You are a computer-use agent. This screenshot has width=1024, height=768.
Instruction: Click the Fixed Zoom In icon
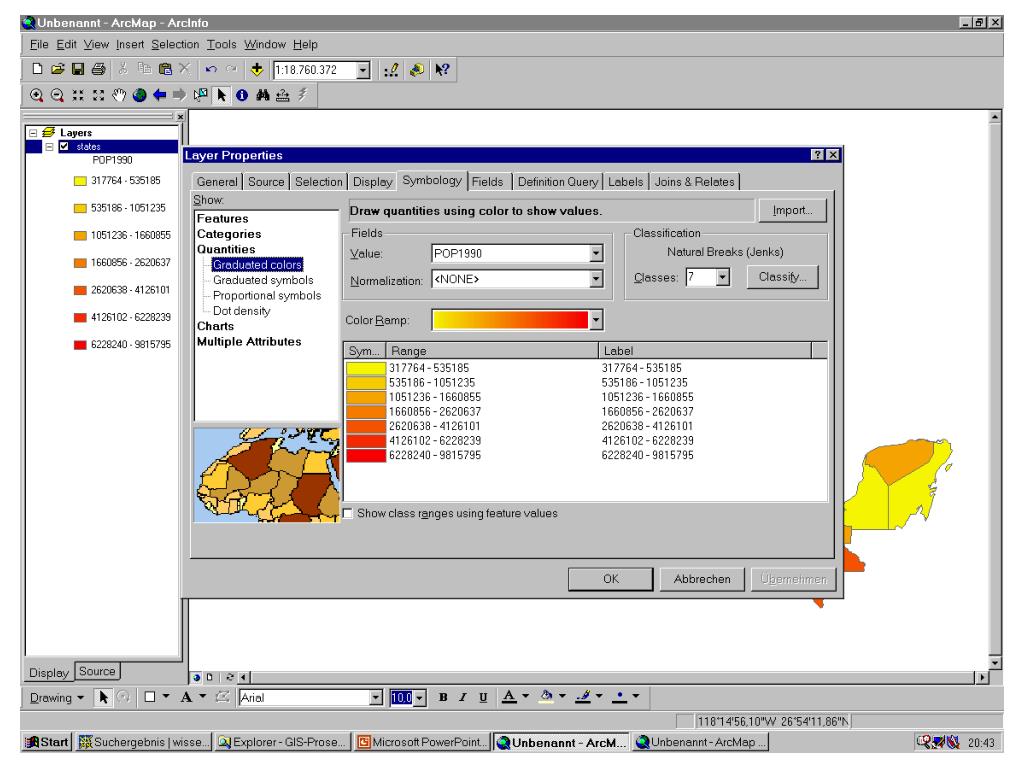click(78, 95)
